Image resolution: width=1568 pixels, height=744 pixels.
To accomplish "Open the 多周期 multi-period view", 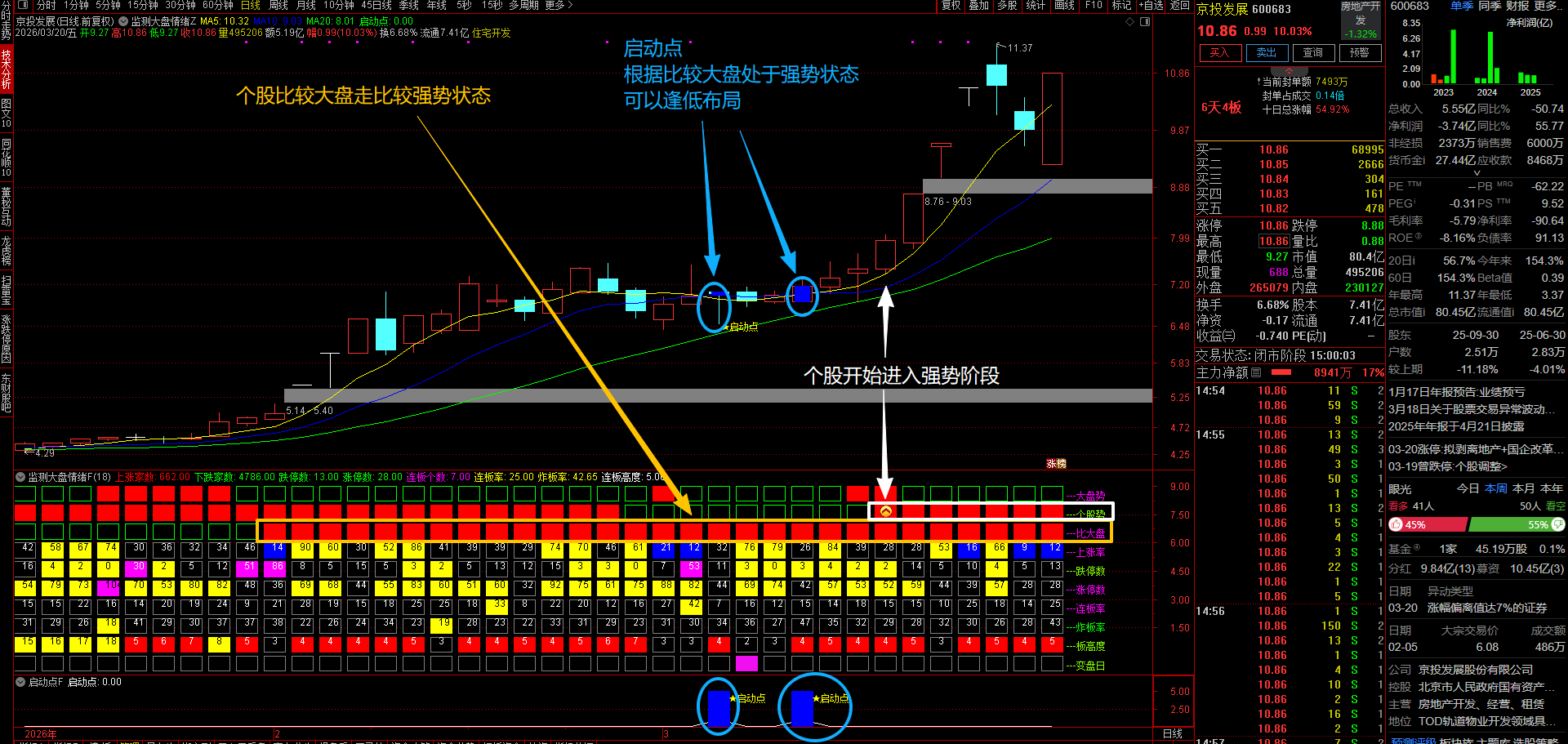I will point(523,6).
